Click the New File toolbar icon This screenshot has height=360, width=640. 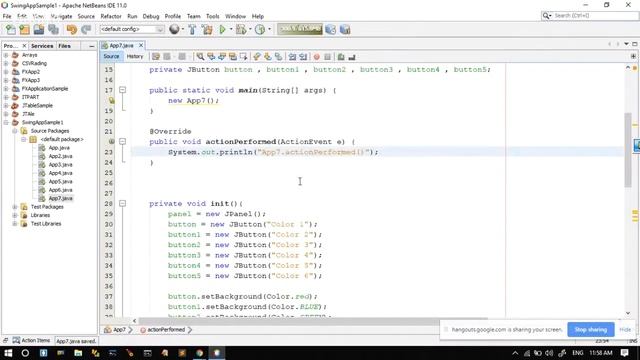click(x=10, y=29)
